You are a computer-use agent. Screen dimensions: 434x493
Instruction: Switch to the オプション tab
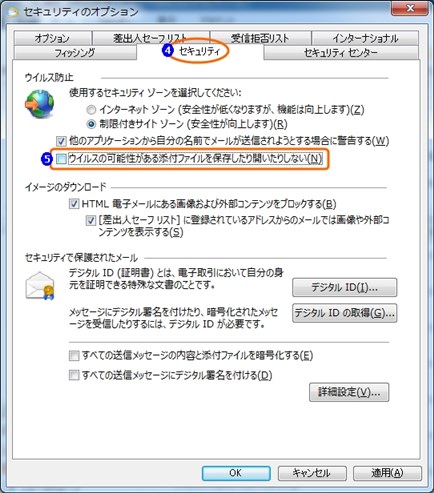pyautogui.click(x=52, y=38)
